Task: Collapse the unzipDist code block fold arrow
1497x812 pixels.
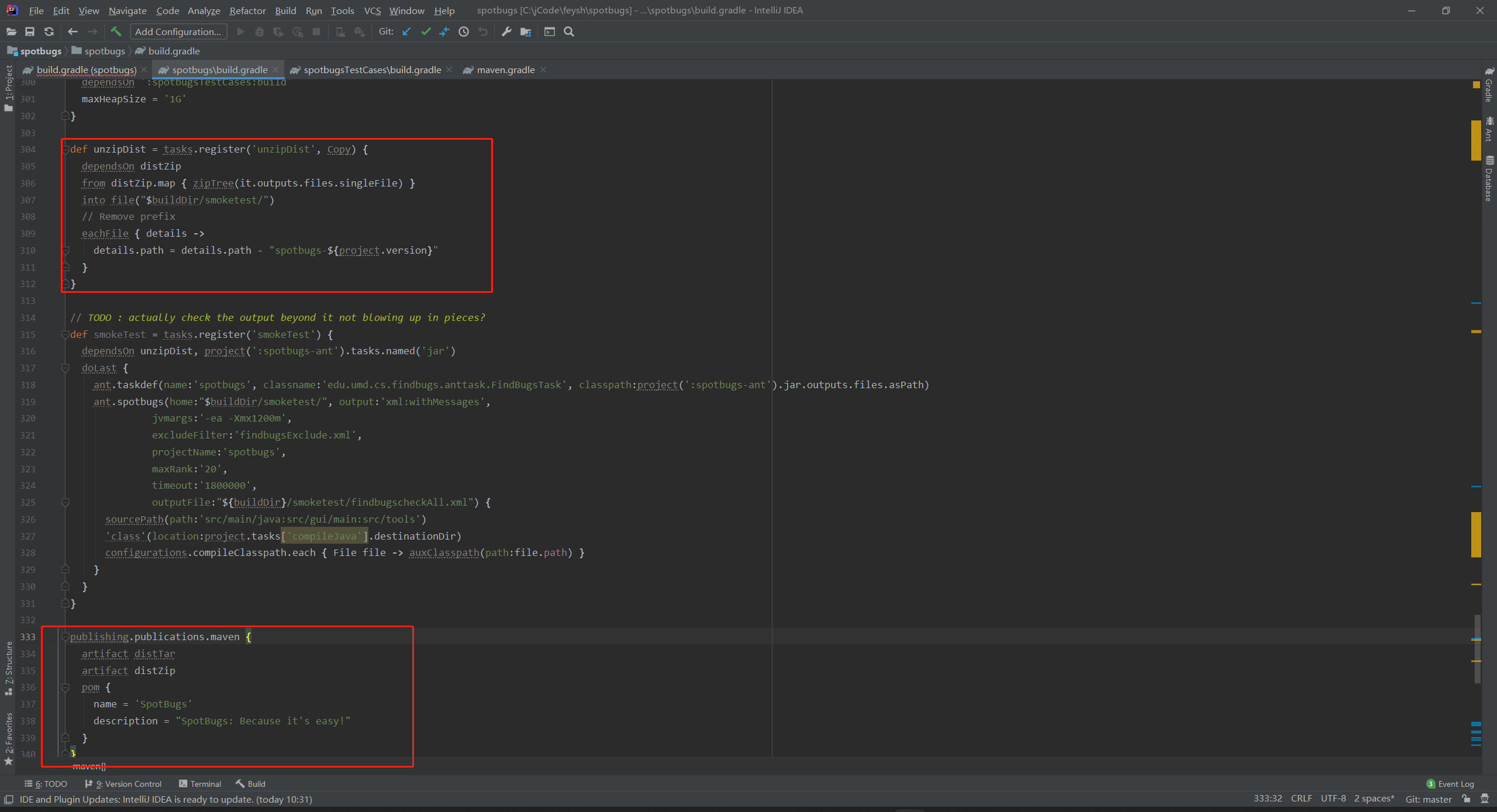Action: [65, 149]
